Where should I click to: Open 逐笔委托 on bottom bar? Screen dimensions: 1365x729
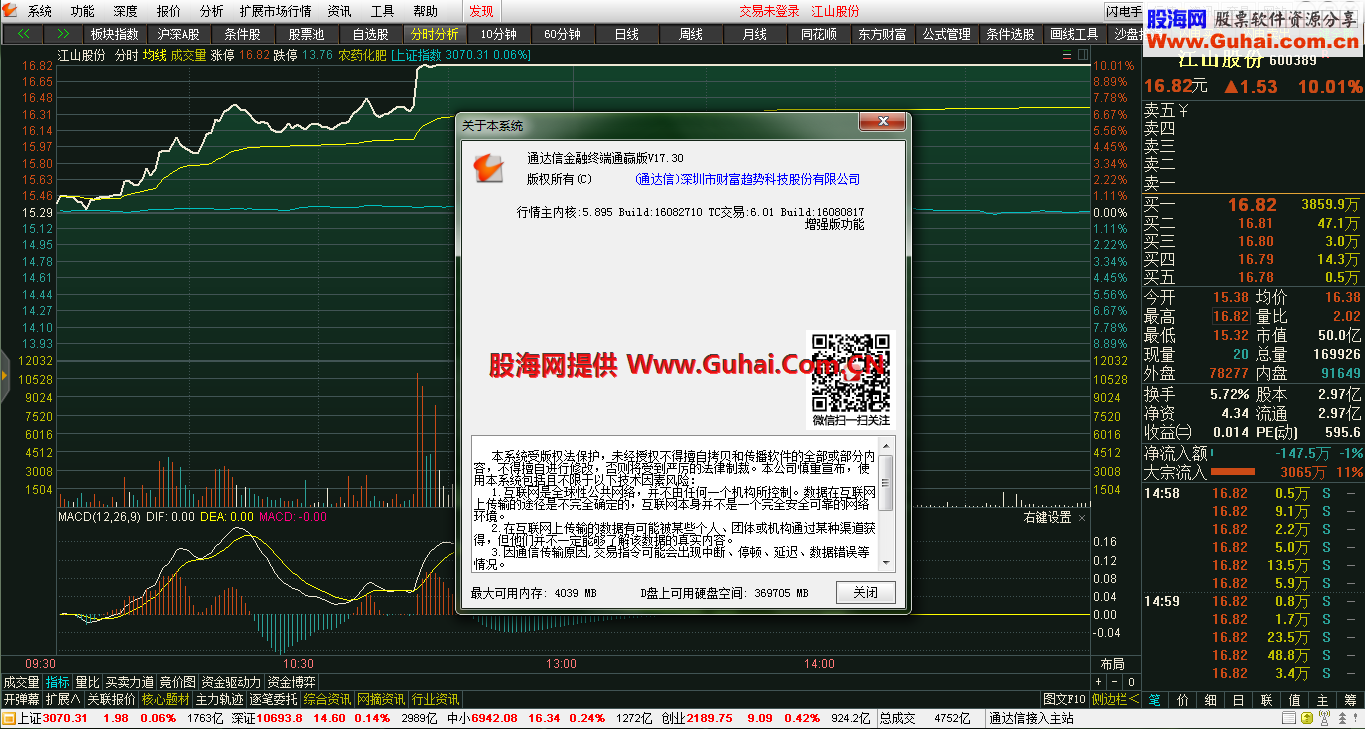point(273,699)
